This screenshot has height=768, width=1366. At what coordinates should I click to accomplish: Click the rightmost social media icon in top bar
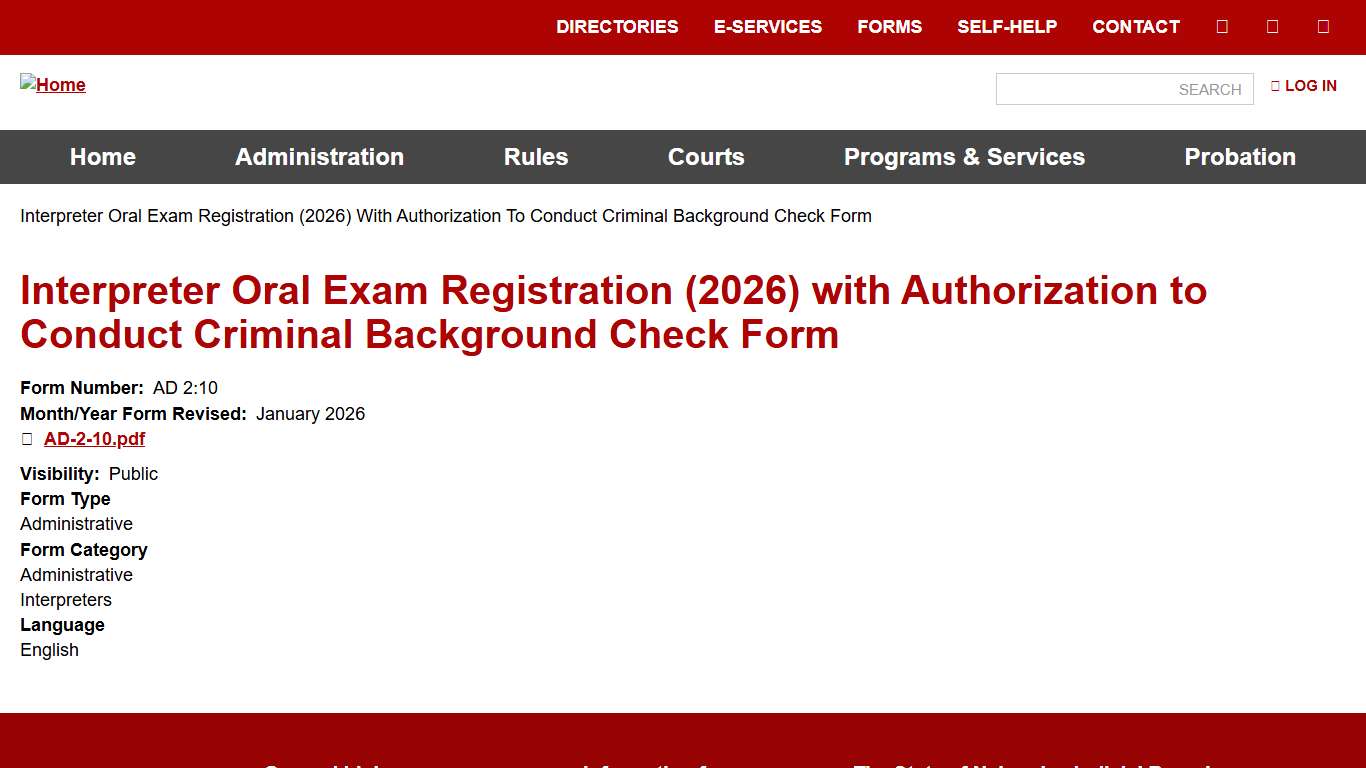pos(1322,26)
